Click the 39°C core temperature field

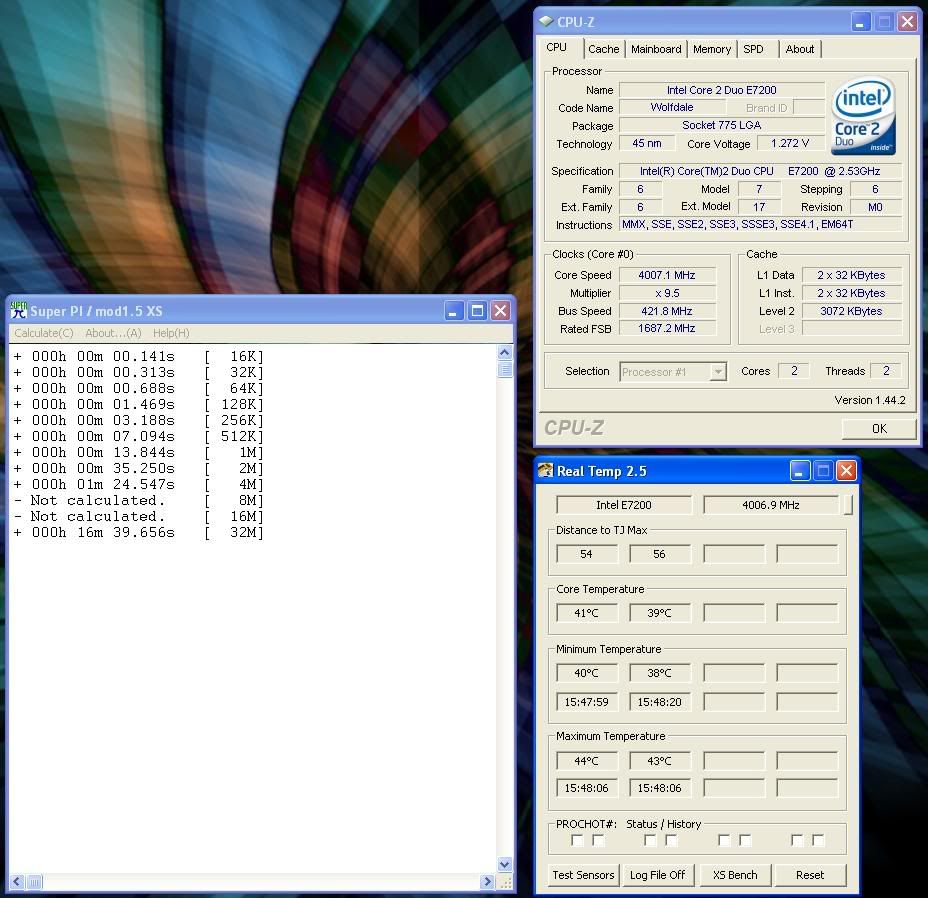point(659,613)
